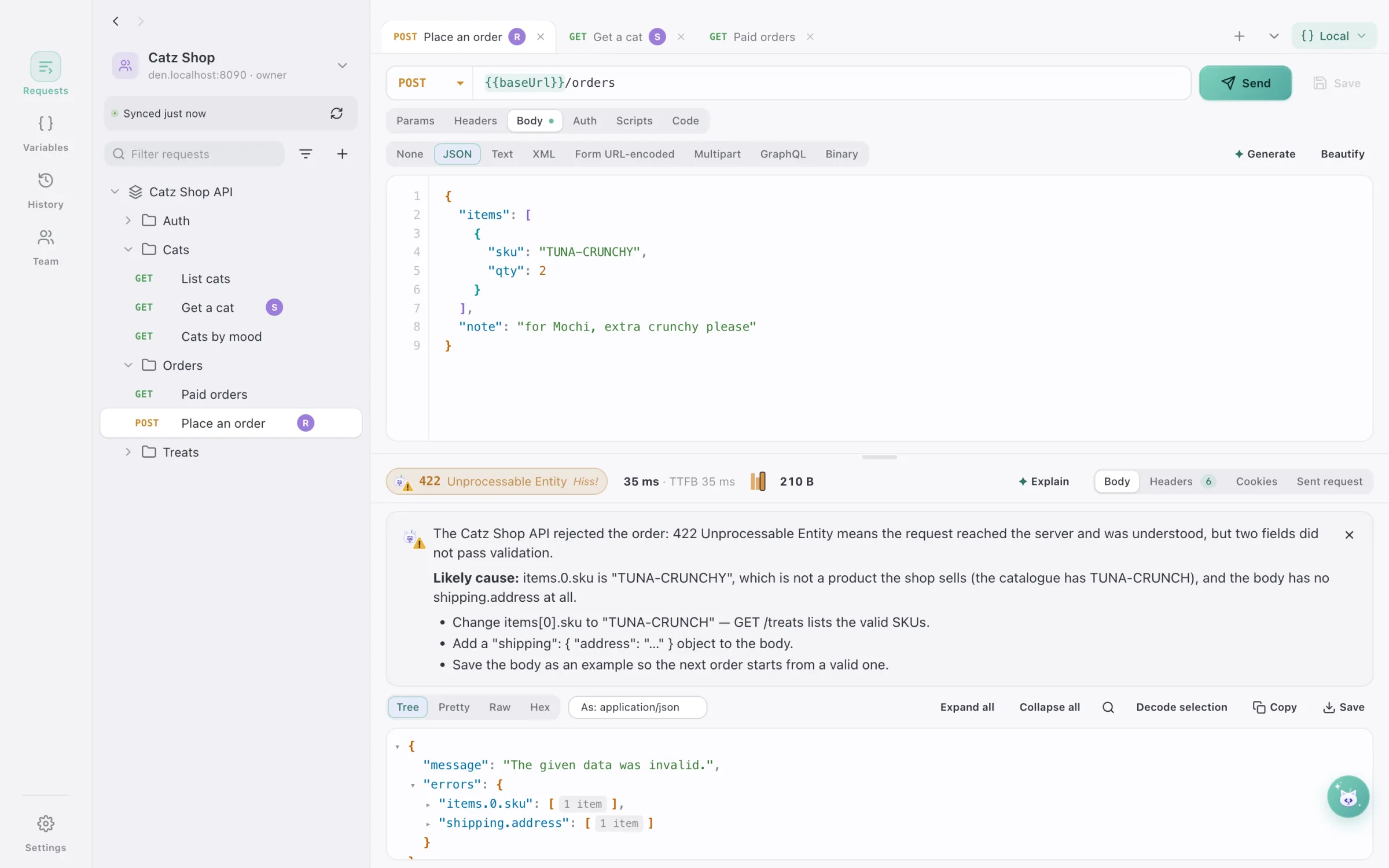Add a new request with plus icon
The width and height of the screenshot is (1389, 868).
point(342,154)
